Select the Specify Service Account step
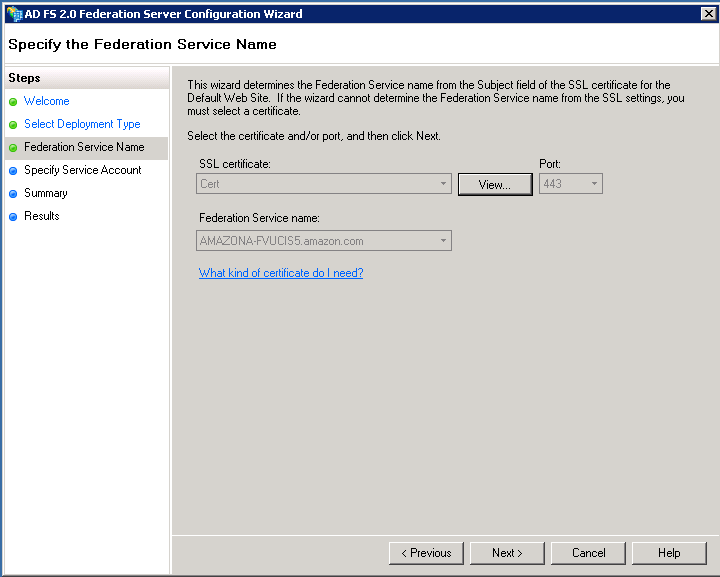 pyautogui.click(x=83, y=170)
